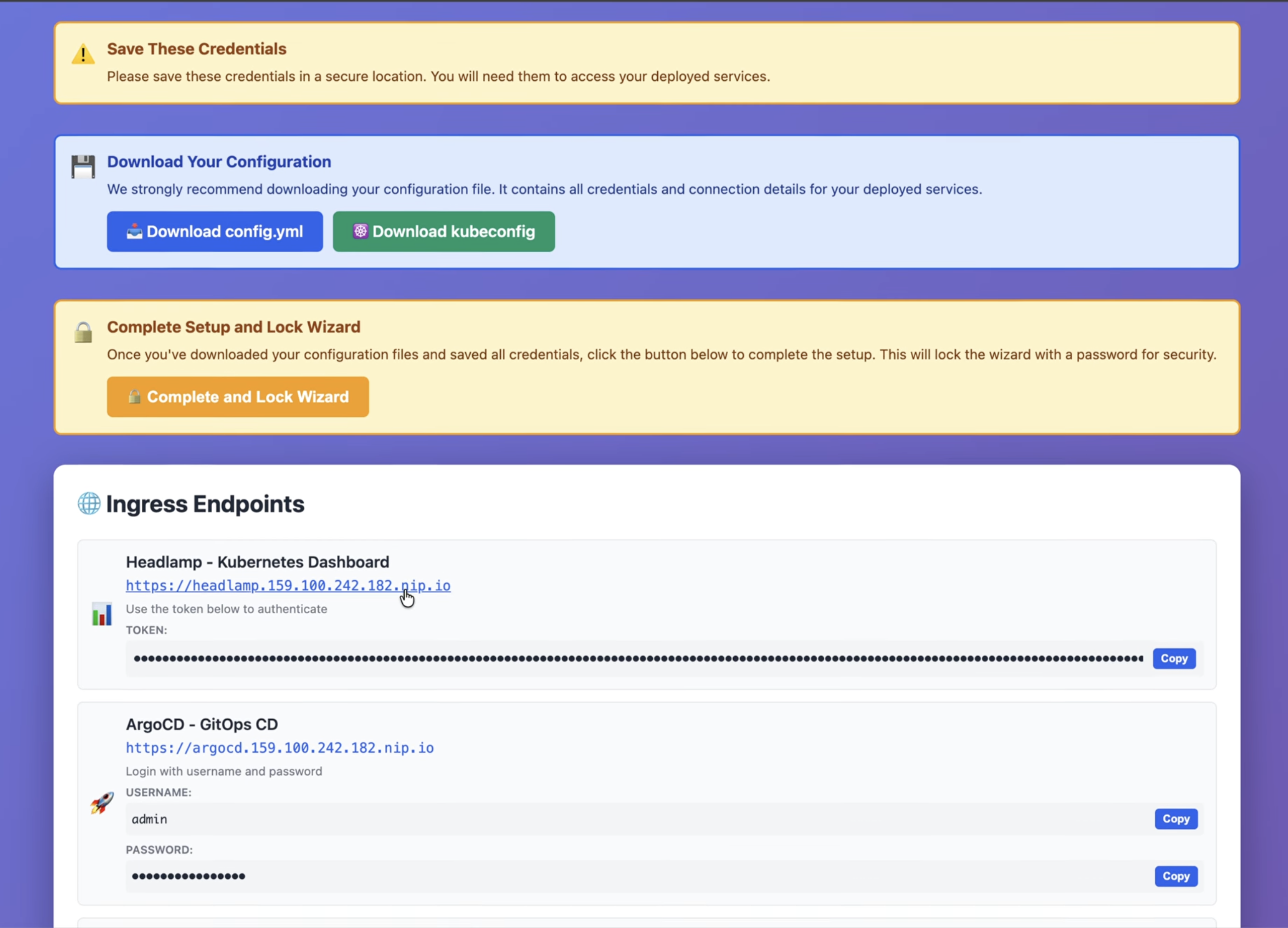Click the yellow warning triangle icon

[x=83, y=55]
